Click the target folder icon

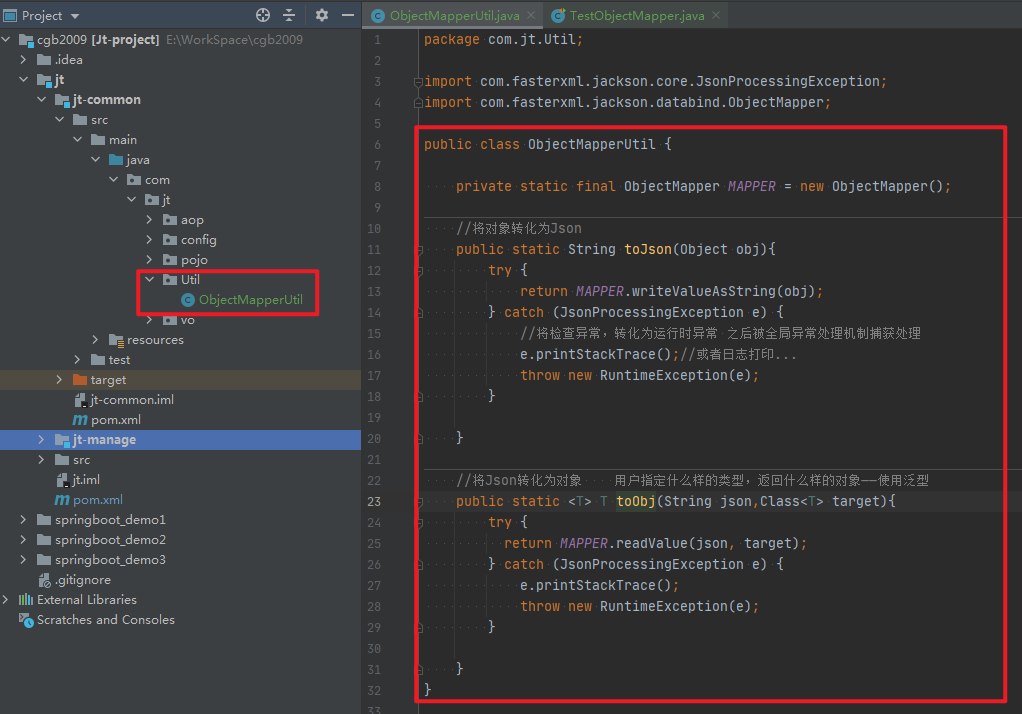click(80, 379)
